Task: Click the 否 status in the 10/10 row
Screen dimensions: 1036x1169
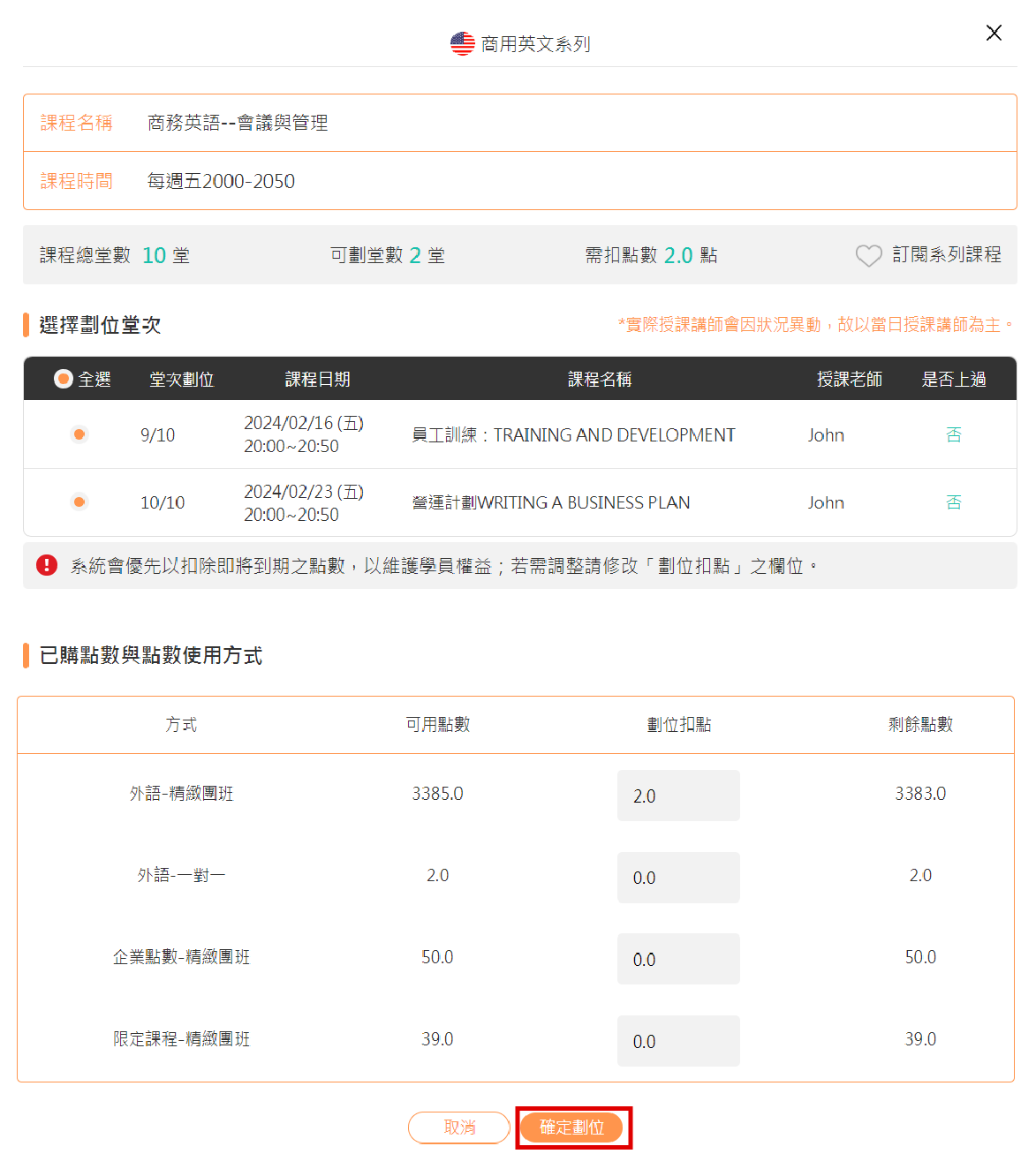Action: click(954, 502)
